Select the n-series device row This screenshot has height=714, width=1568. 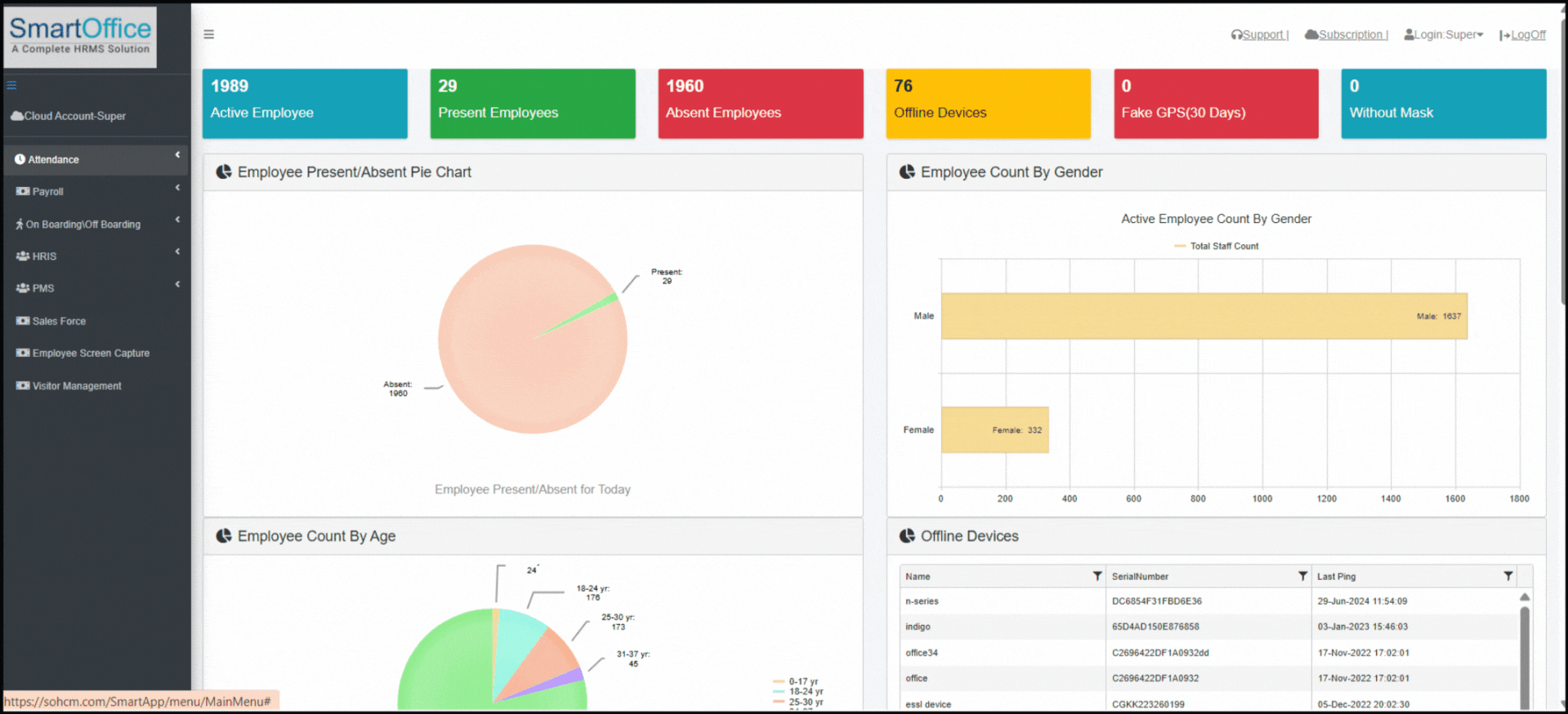click(1208, 601)
